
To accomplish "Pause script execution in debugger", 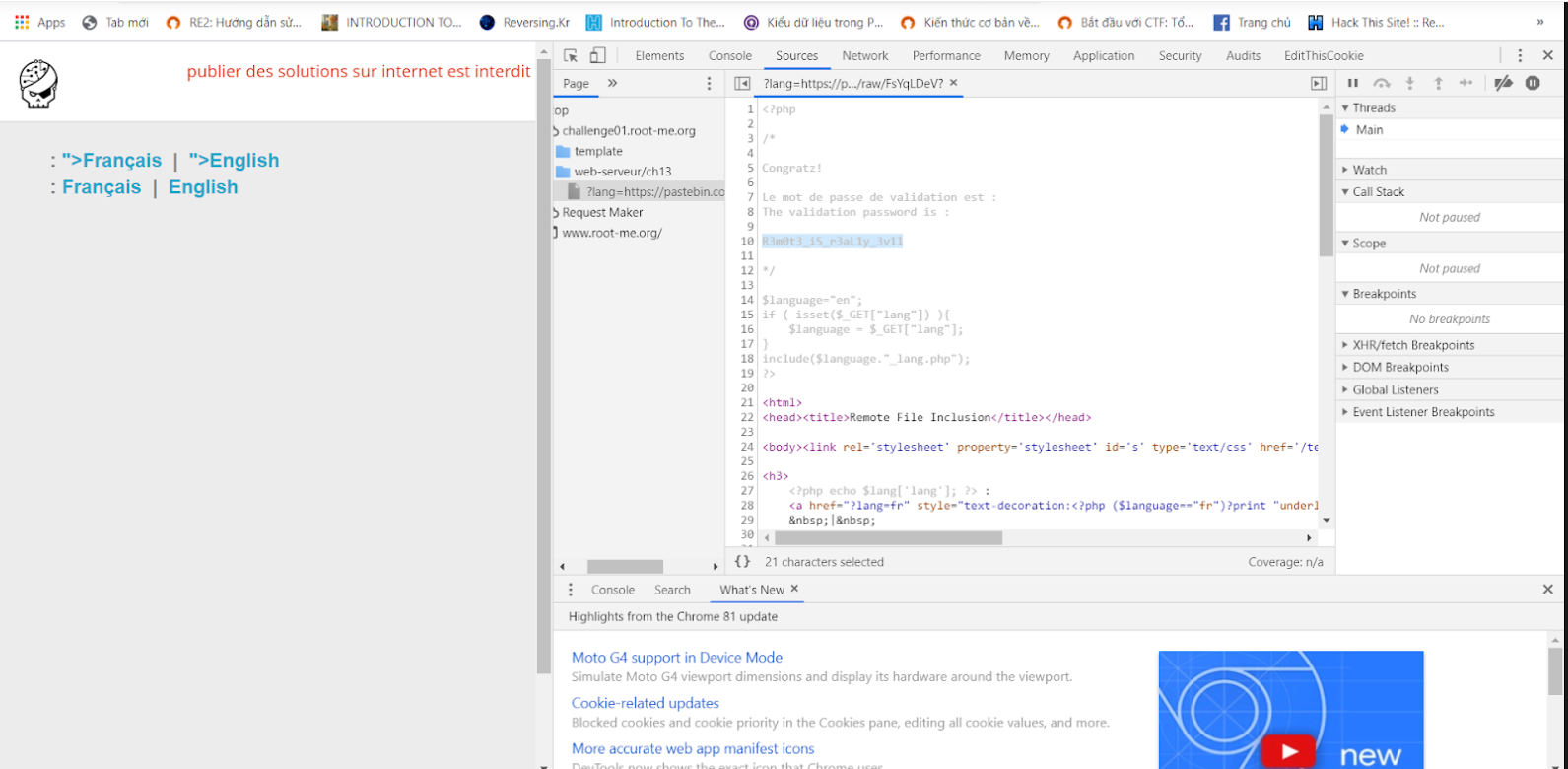I will coord(1352,84).
